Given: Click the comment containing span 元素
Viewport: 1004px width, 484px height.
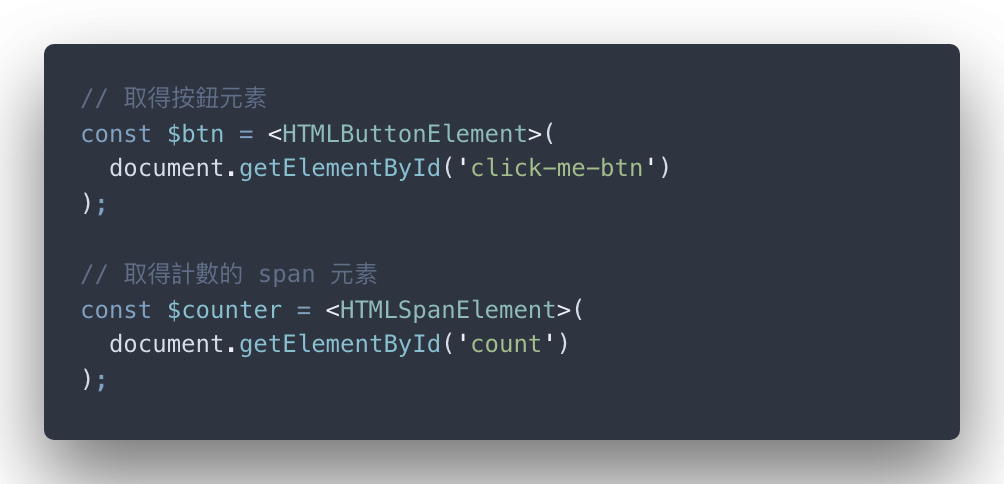Looking at the screenshot, I should coord(229,275).
